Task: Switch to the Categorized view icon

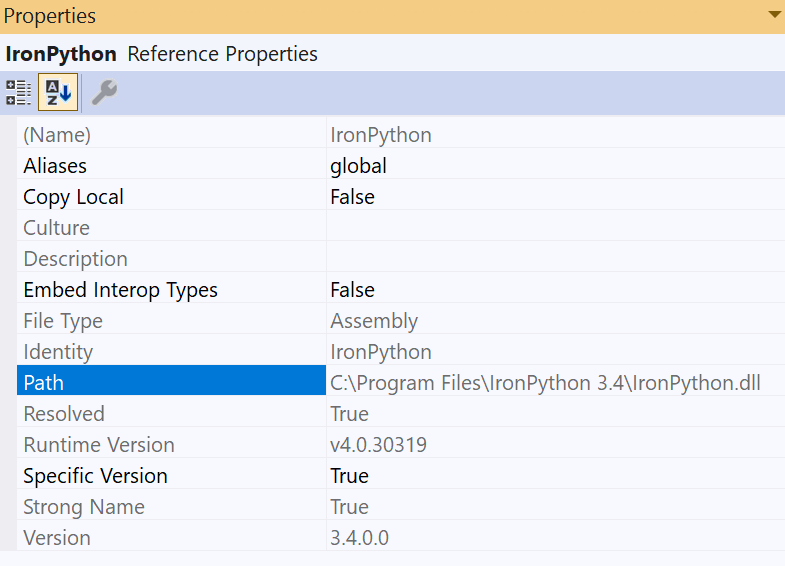Action: (19, 92)
